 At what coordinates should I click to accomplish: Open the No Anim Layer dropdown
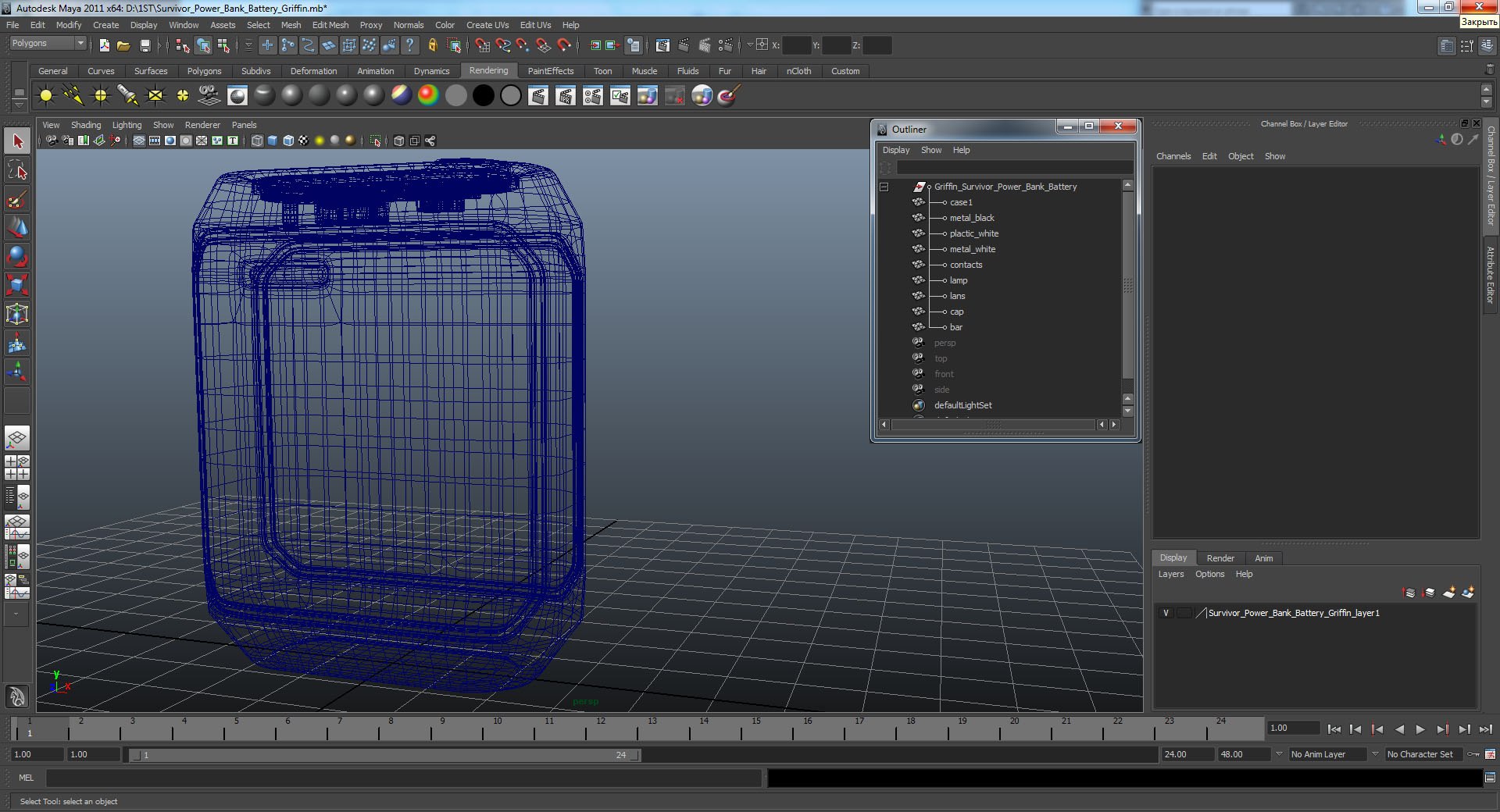(1327, 754)
